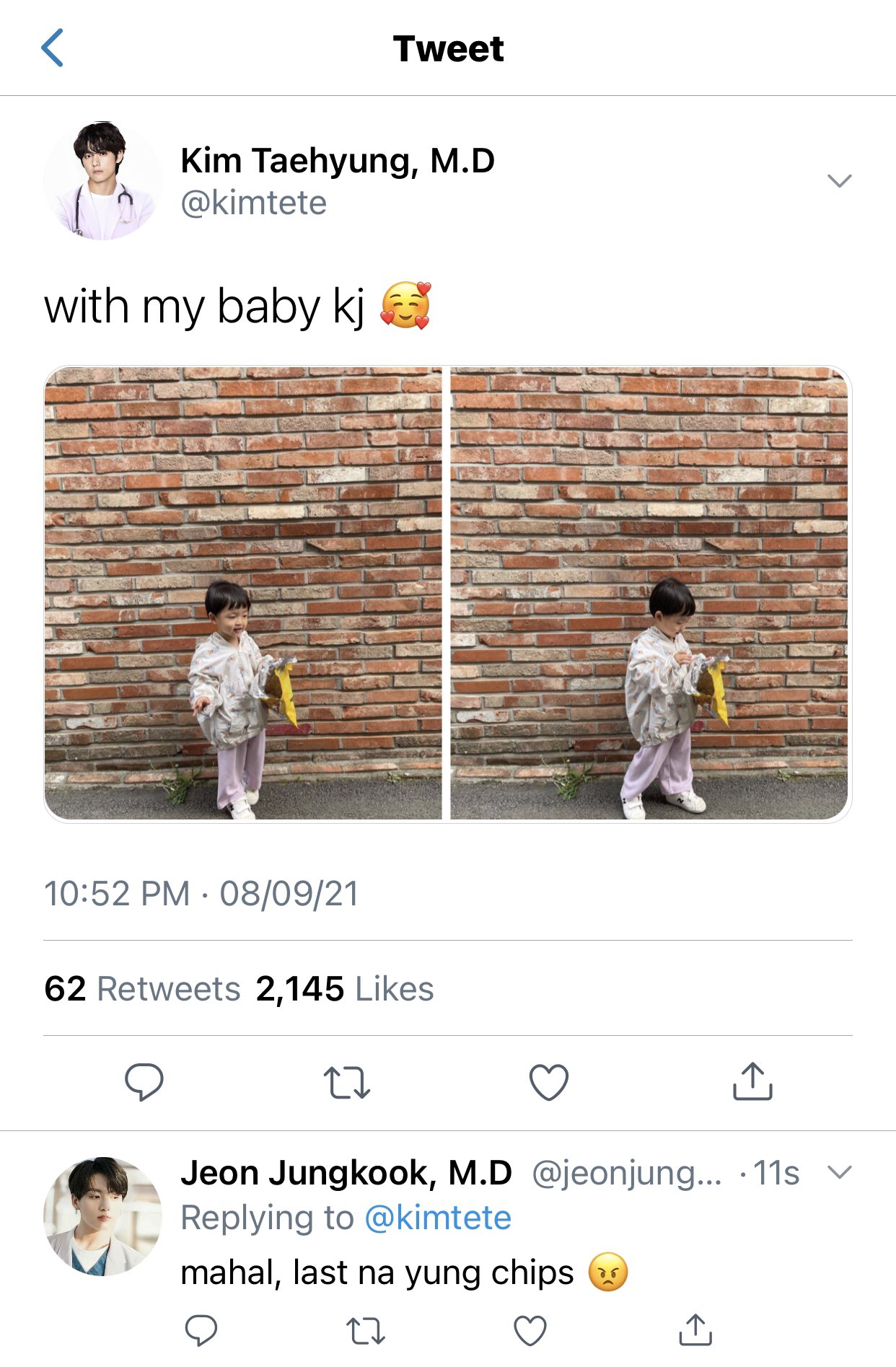View the 2,145 Likes list

(x=345, y=988)
